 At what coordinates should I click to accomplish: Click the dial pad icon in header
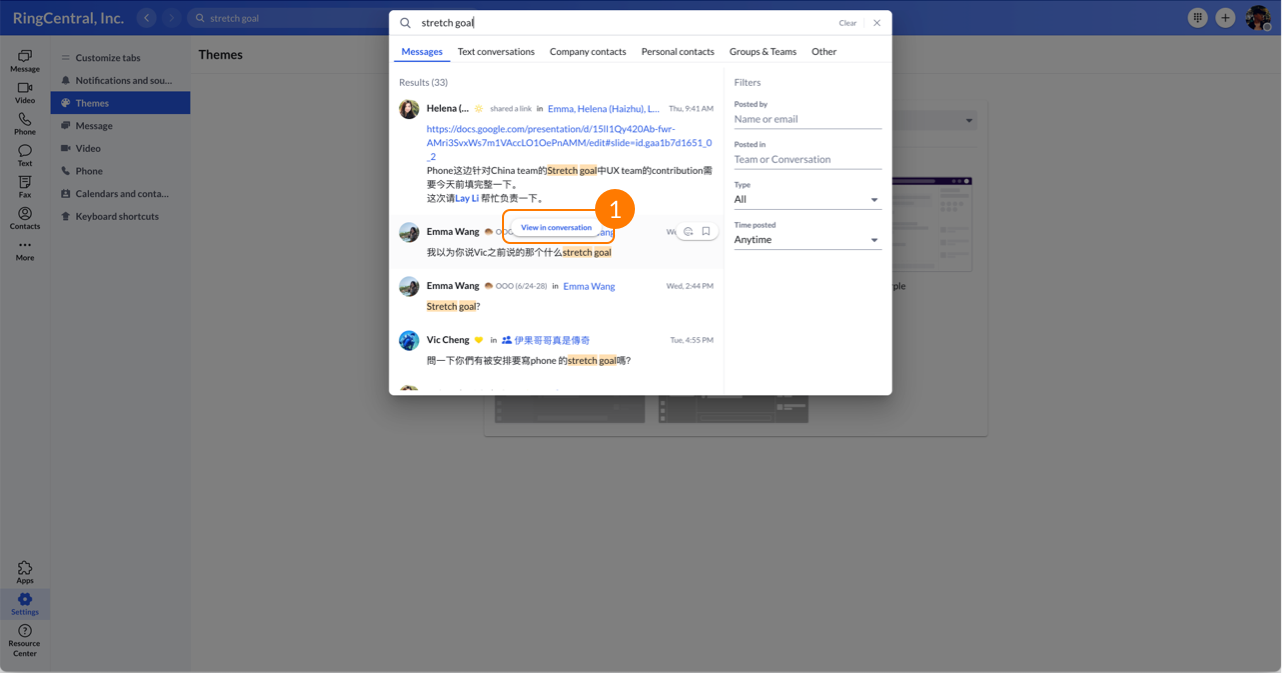point(1197,18)
